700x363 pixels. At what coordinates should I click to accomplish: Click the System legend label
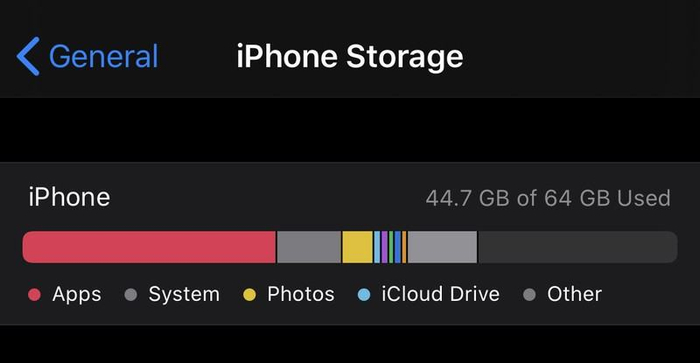184,294
